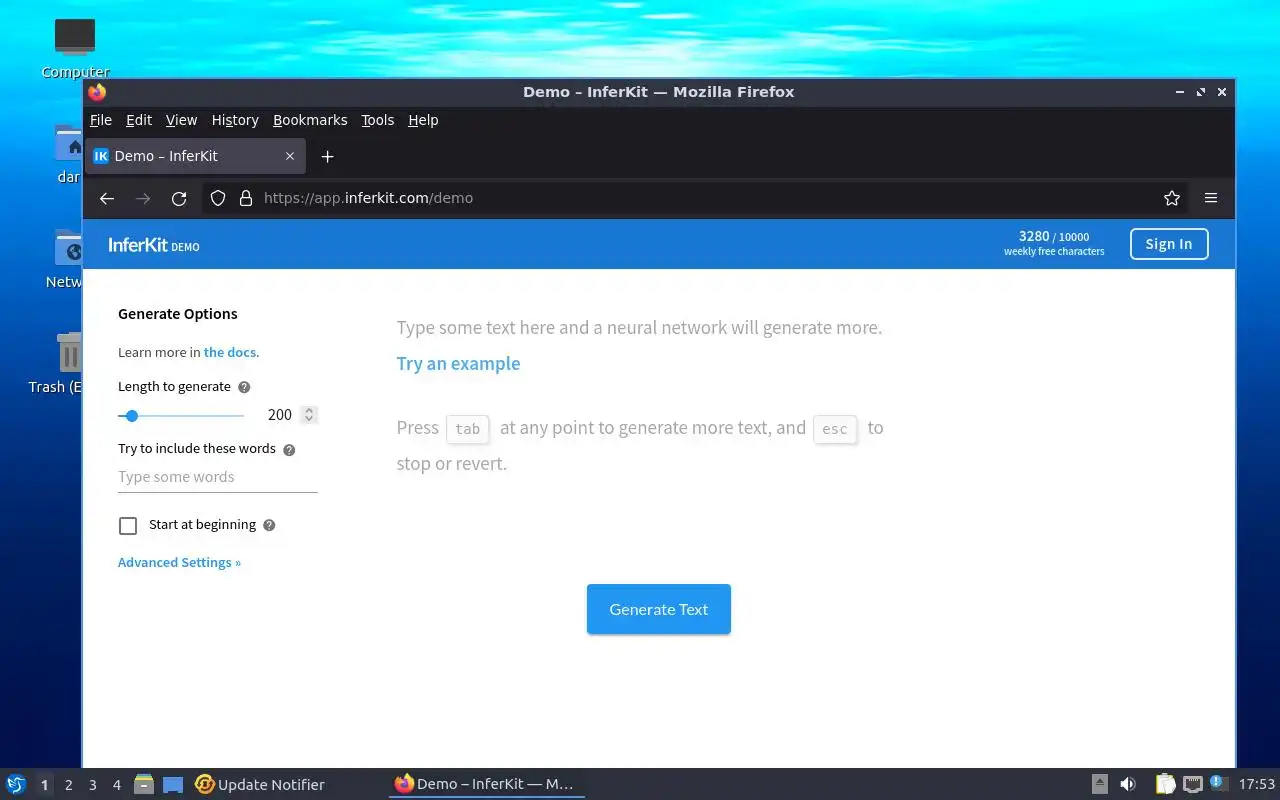Switch to workspace 4

117,785
